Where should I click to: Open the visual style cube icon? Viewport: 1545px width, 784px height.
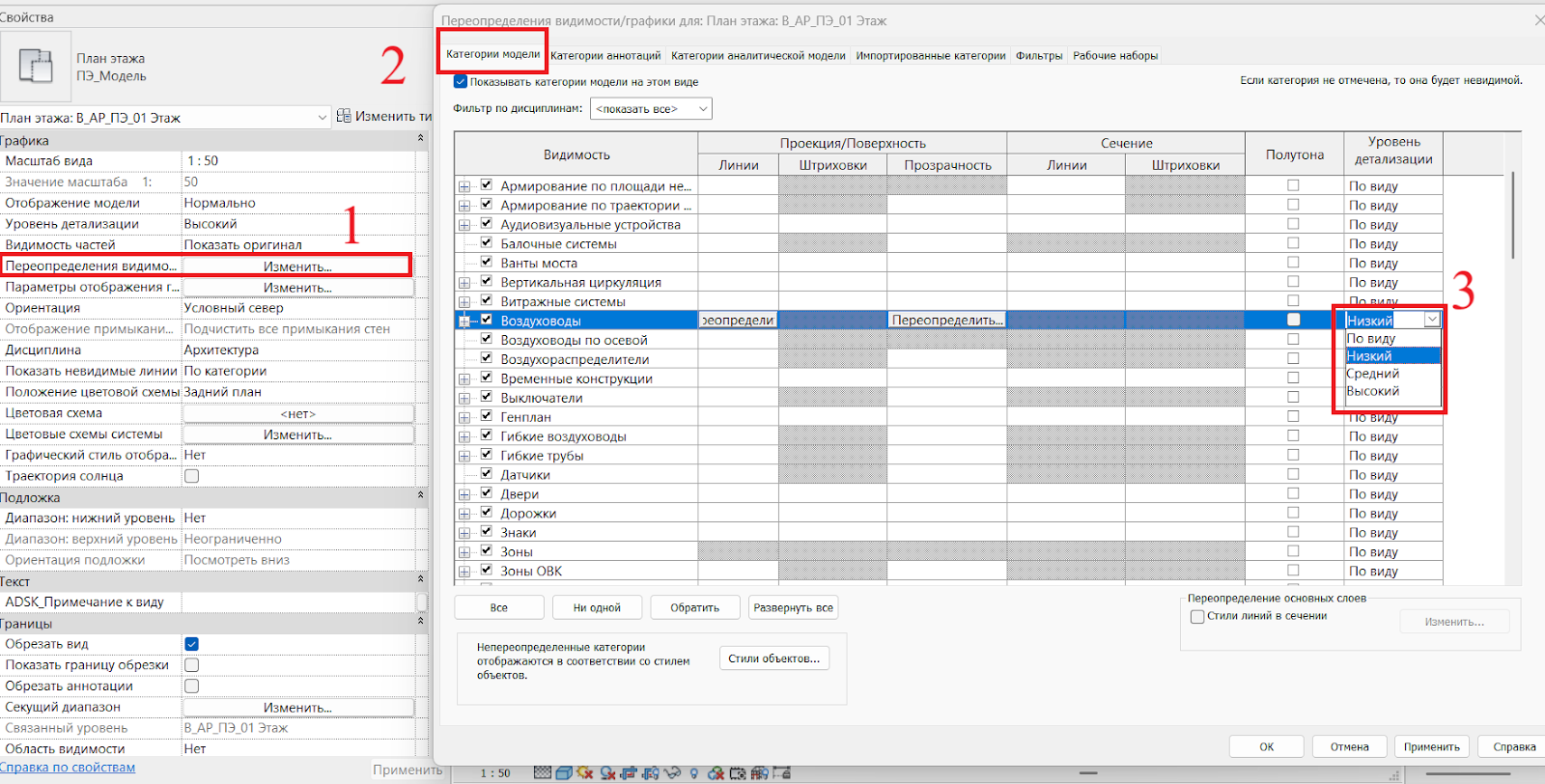(x=563, y=773)
